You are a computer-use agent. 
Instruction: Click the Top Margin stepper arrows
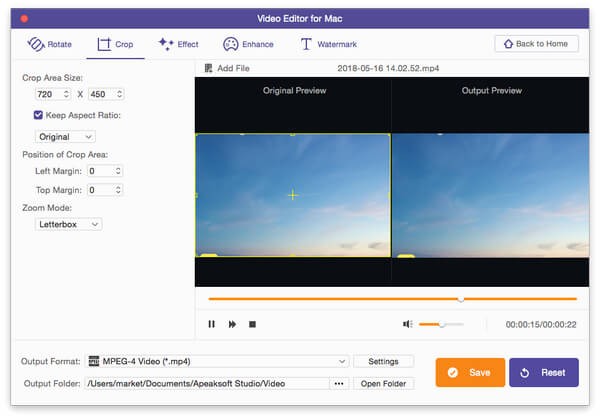click(118, 190)
